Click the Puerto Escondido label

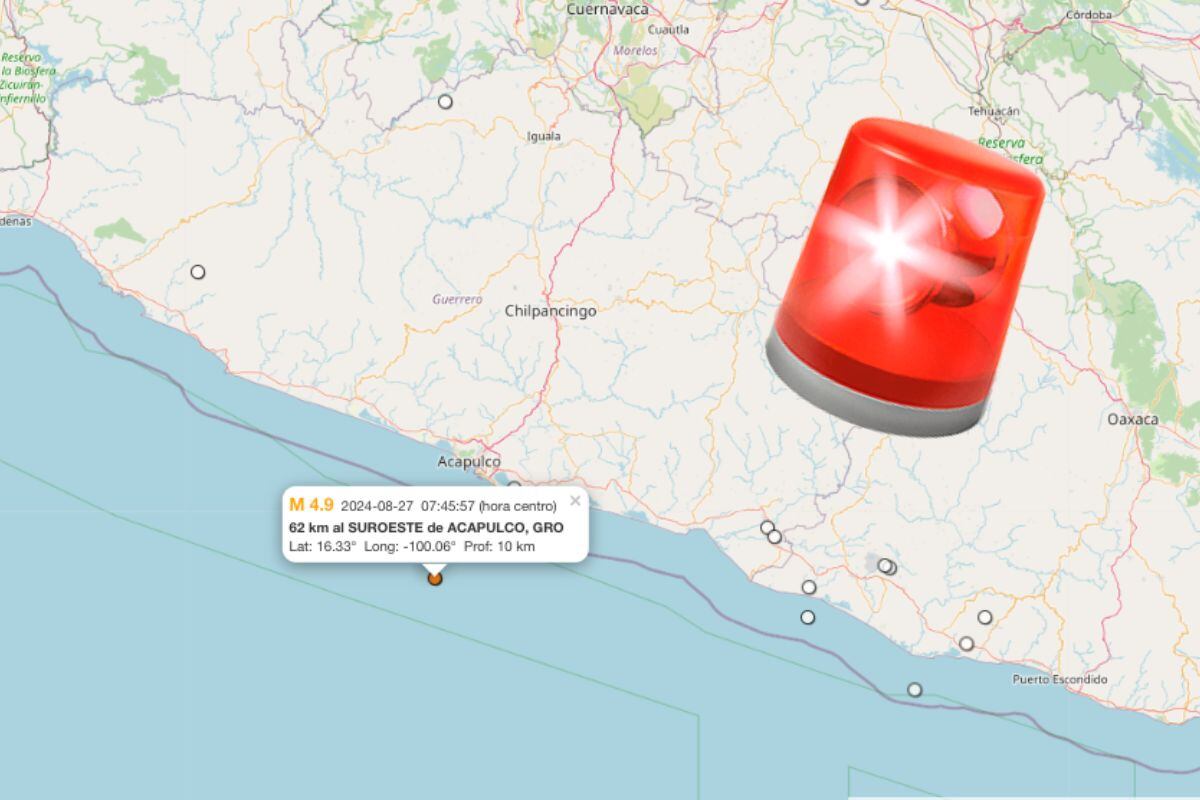click(x=1060, y=679)
